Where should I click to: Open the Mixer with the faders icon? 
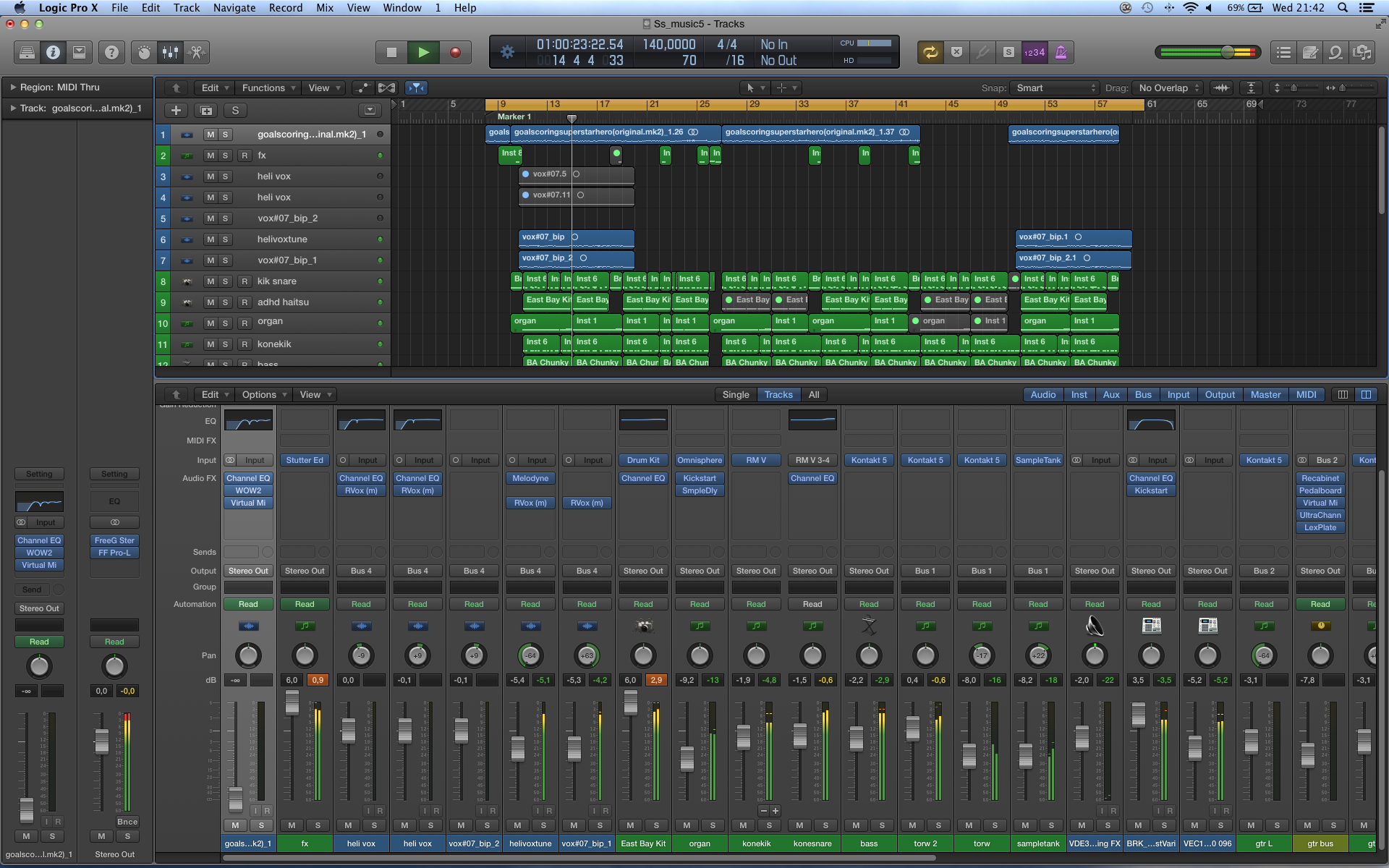[171, 52]
